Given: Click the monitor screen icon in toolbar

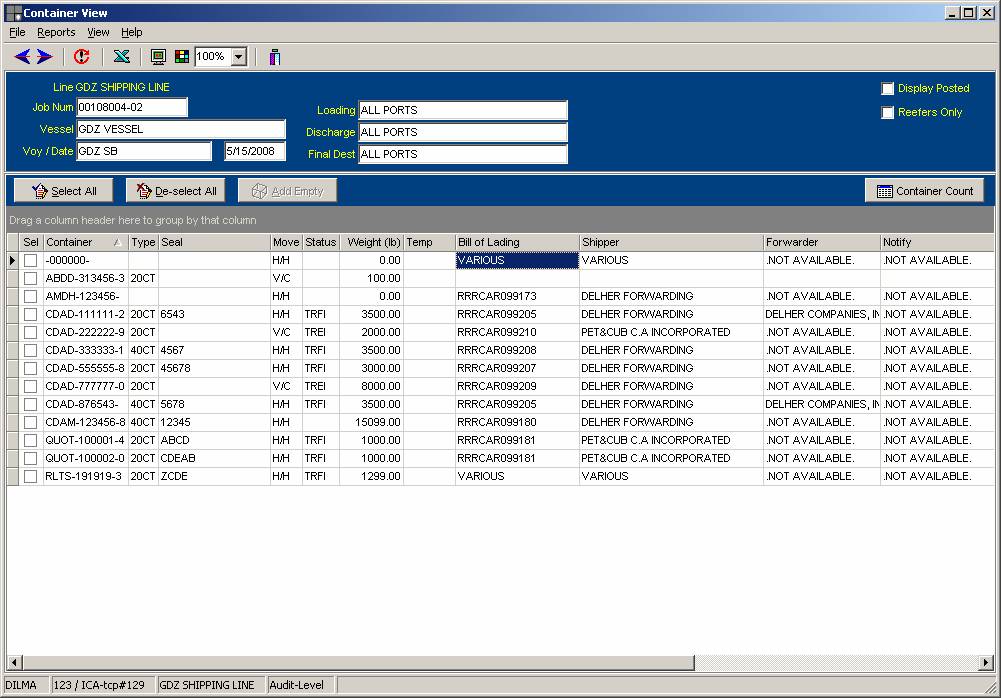Looking at the screenshot, I should pyautogui.click(x=158, y=57).
